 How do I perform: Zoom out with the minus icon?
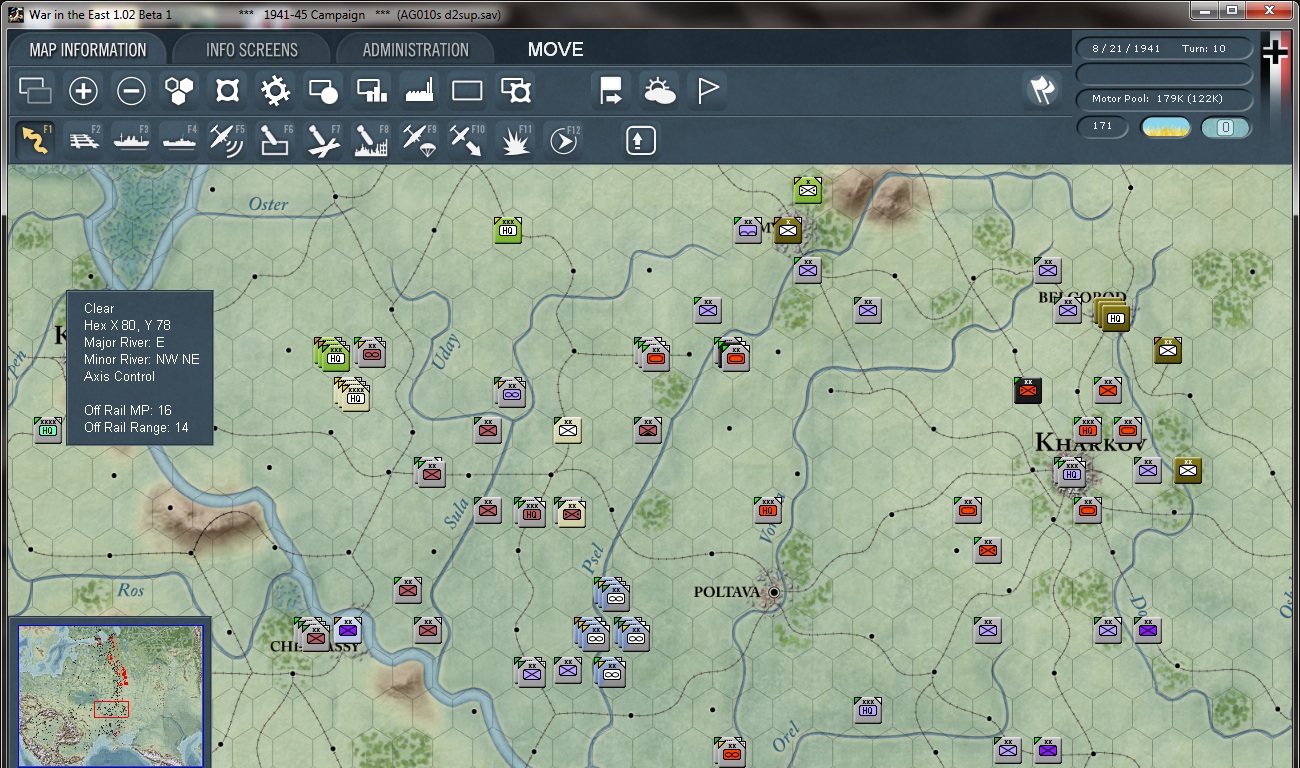[131, 92]
